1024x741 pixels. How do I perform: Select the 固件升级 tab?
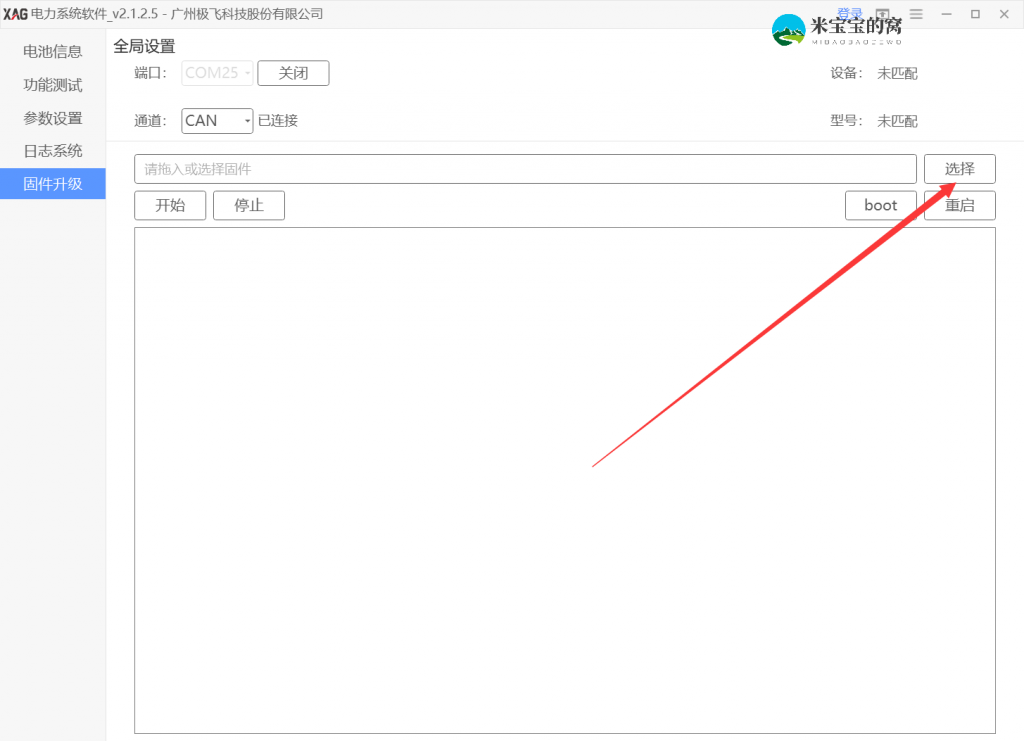point(53,184)
